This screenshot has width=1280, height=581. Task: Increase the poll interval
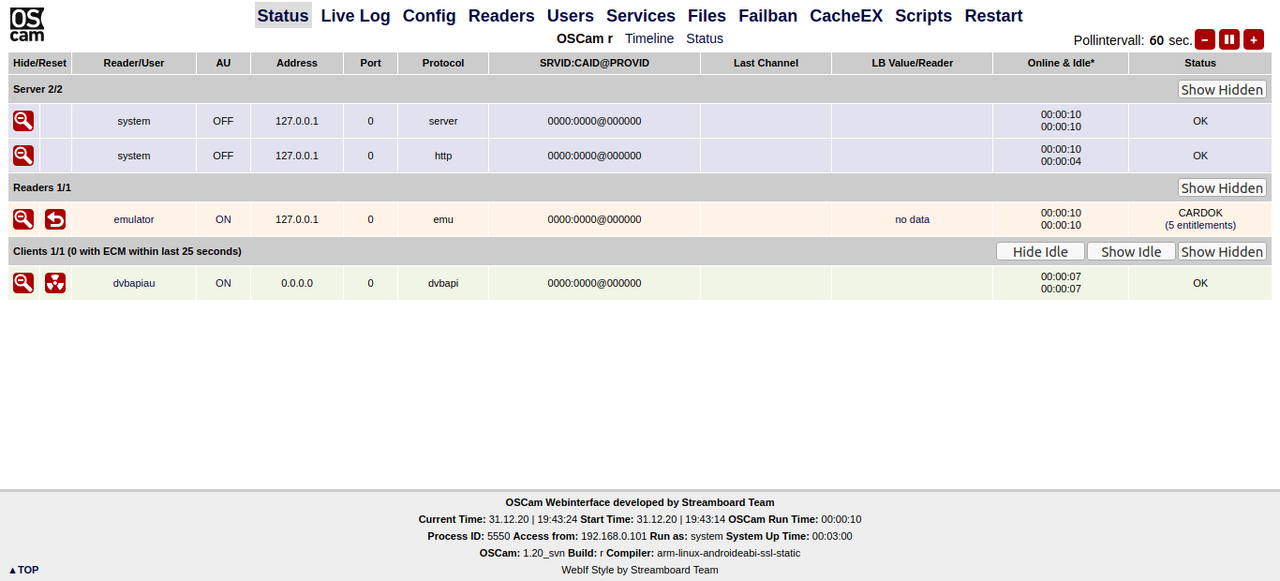[x=1253, y=40]
